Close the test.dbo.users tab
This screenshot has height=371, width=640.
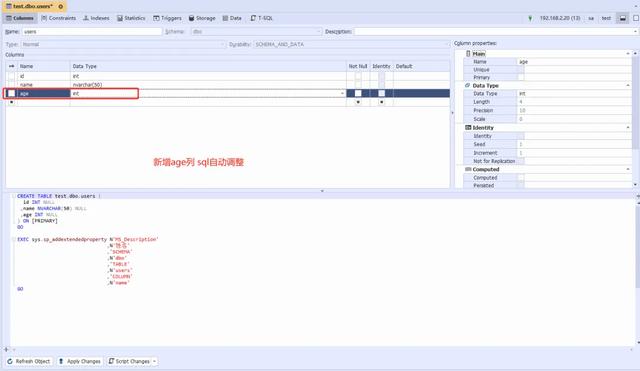[x=61, y=6]
